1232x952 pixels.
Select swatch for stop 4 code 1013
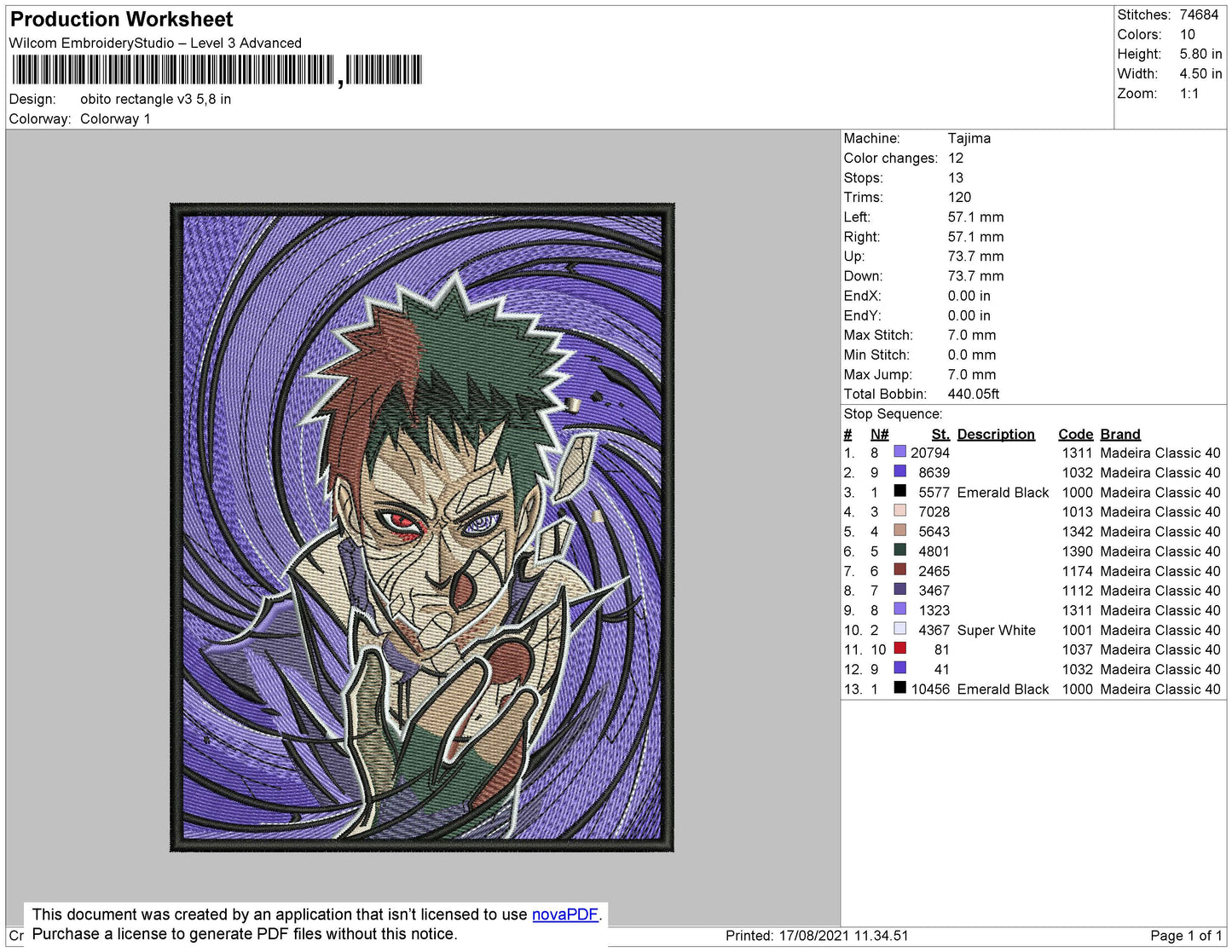click(899, 511)
